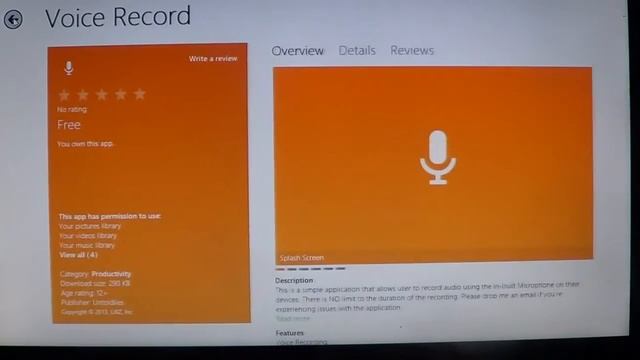Click the 'Your videos library' permission

click(x=88, y=236)
